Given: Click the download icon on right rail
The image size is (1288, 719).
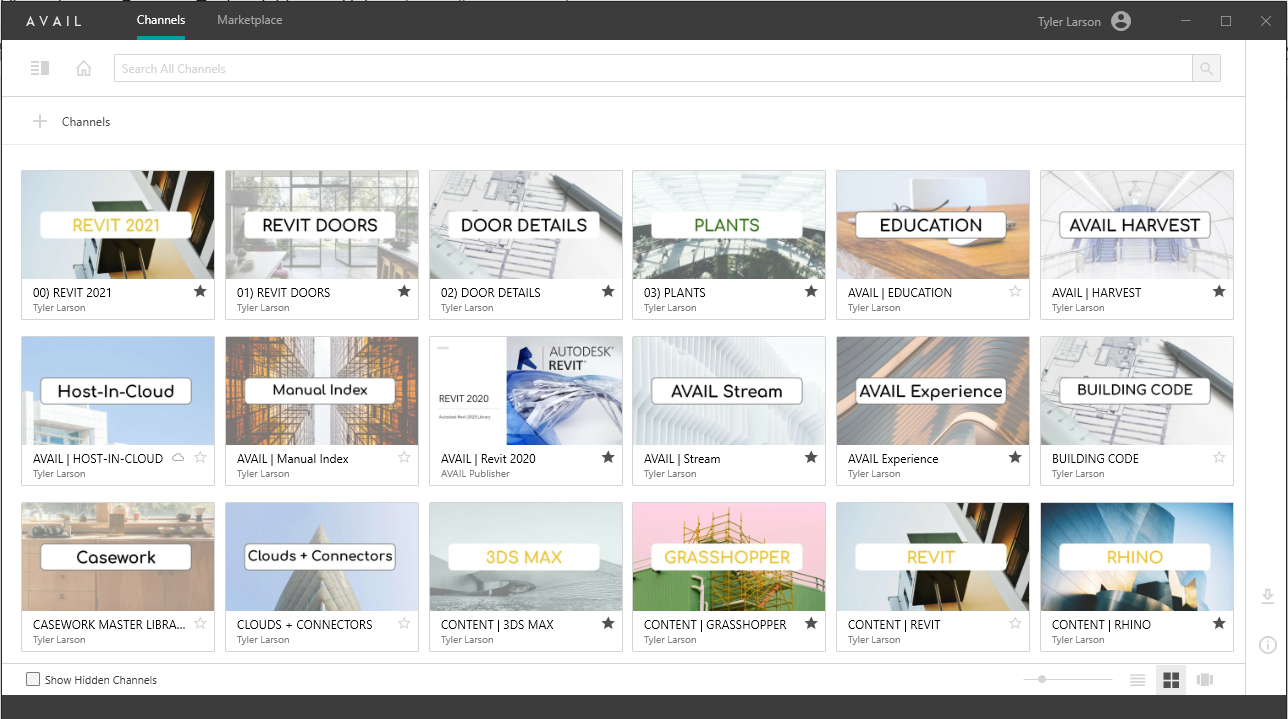Looking at the screenshot, I should [x=1267, y=597].
